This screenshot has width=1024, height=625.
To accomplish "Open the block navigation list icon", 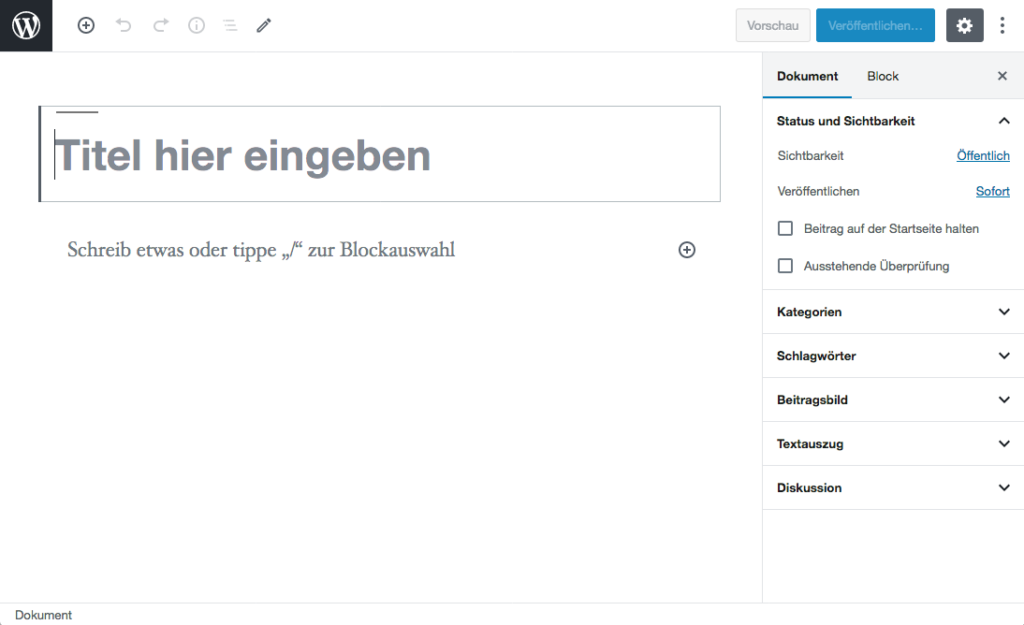I will 230,25.
